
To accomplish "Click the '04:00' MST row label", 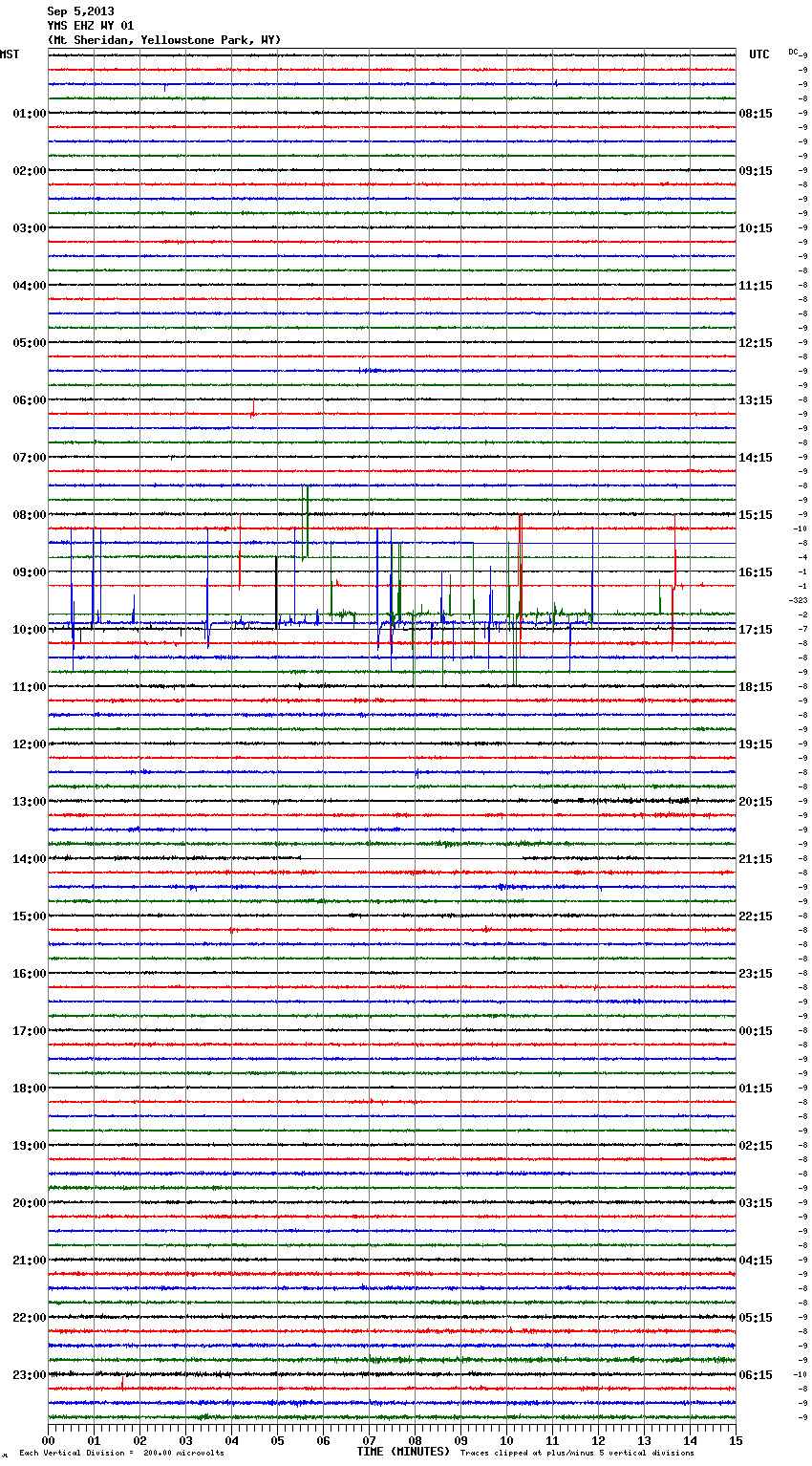I will pyautogui.click(x=30, y=286).
